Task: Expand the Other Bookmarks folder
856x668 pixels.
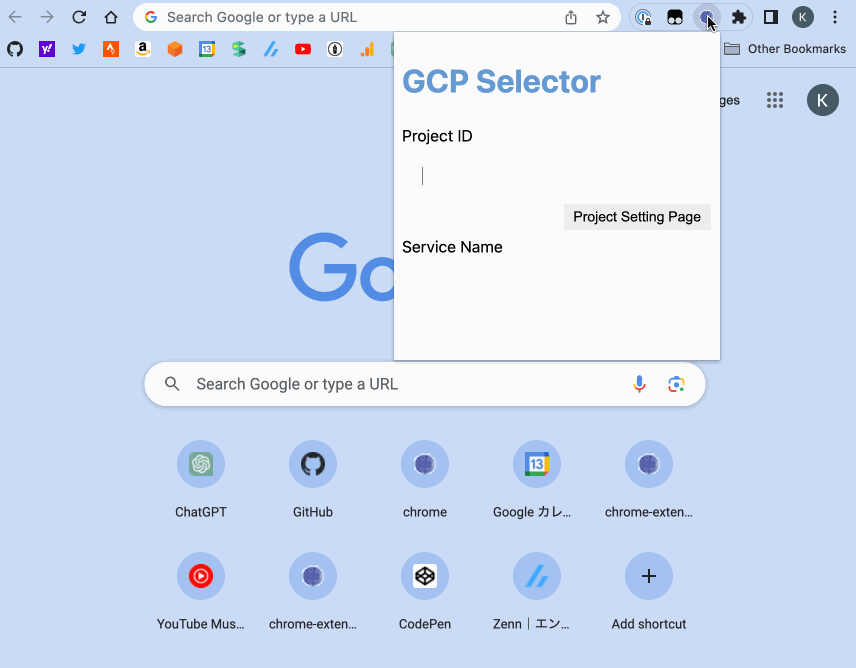Action: coord(785,49)
